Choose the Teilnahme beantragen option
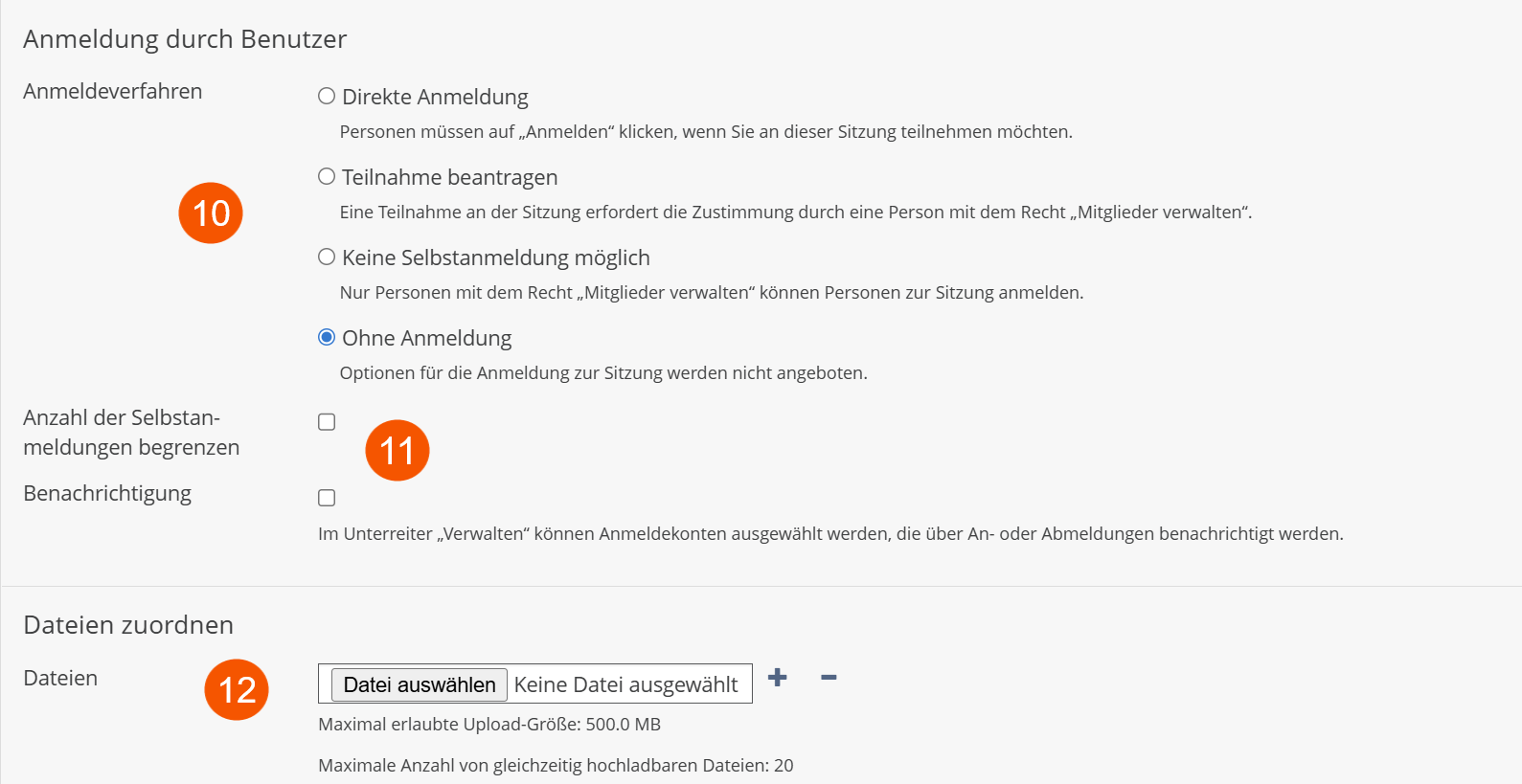The width and height of the screenshot is (1522, 784). coord(327,177)
